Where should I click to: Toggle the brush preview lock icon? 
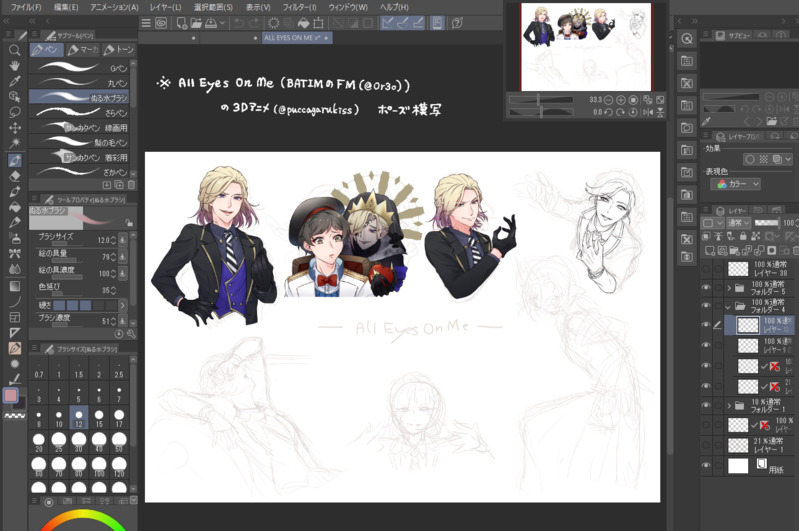(x=129, y=223)
